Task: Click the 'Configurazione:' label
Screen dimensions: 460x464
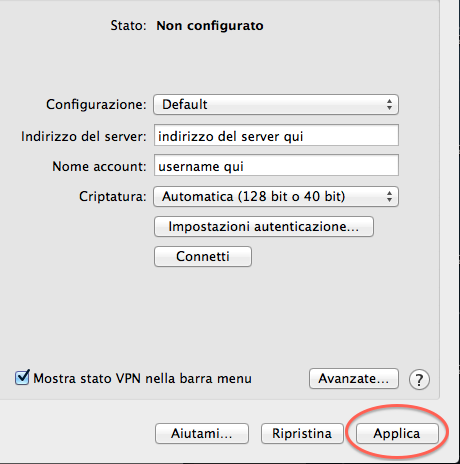Action: pyautogui.click(x=96, y=105)
